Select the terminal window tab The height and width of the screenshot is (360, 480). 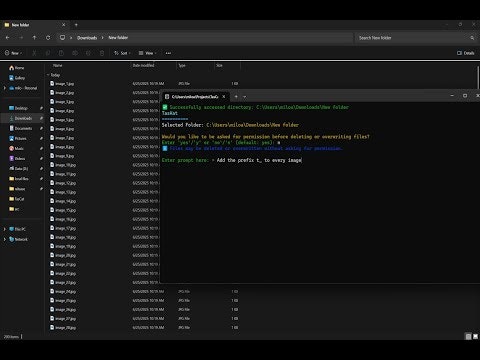pyautogui.click(x=195, y=97)
